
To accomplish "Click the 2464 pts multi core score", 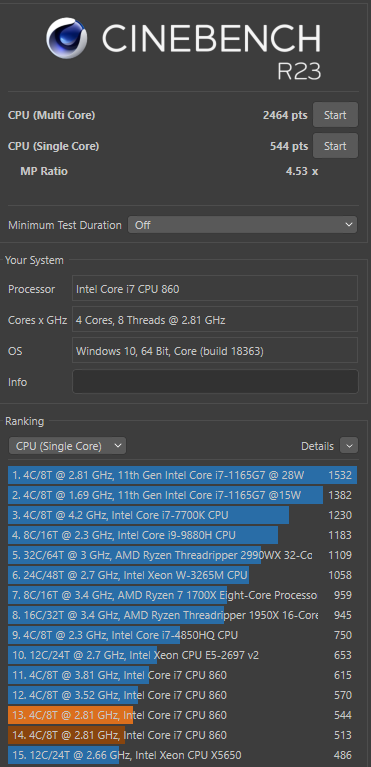I will click(285, 115).
